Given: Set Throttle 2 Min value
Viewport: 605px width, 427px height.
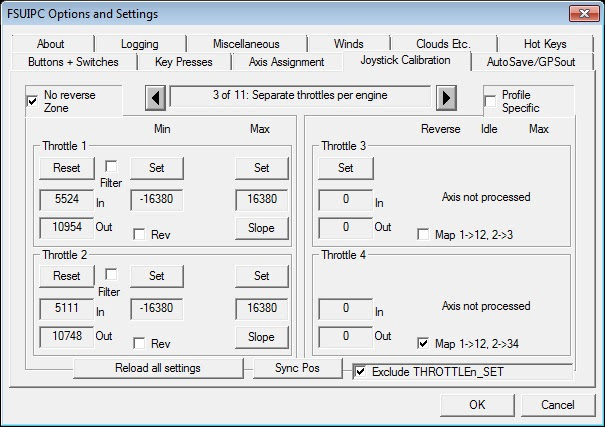Looking at the screenshot, I should pos(157,276).
